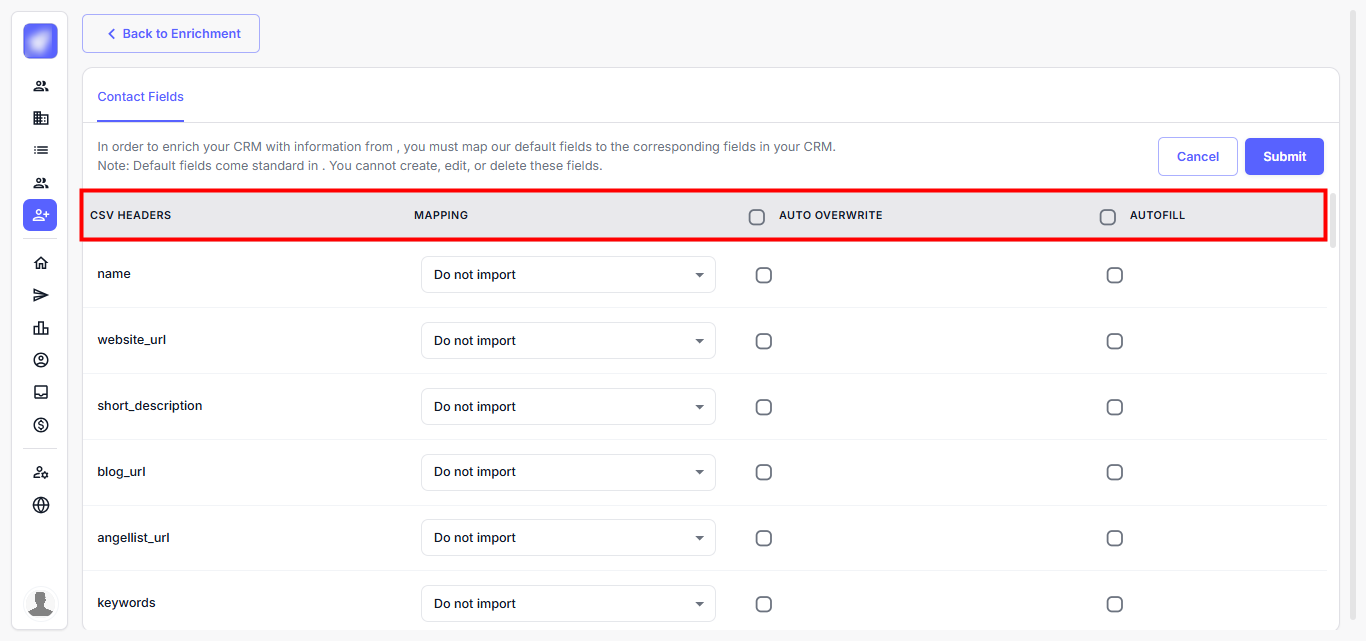Click the Submit button
The width and height of the screenshot is (1366, 641).
click(1284, 156)
